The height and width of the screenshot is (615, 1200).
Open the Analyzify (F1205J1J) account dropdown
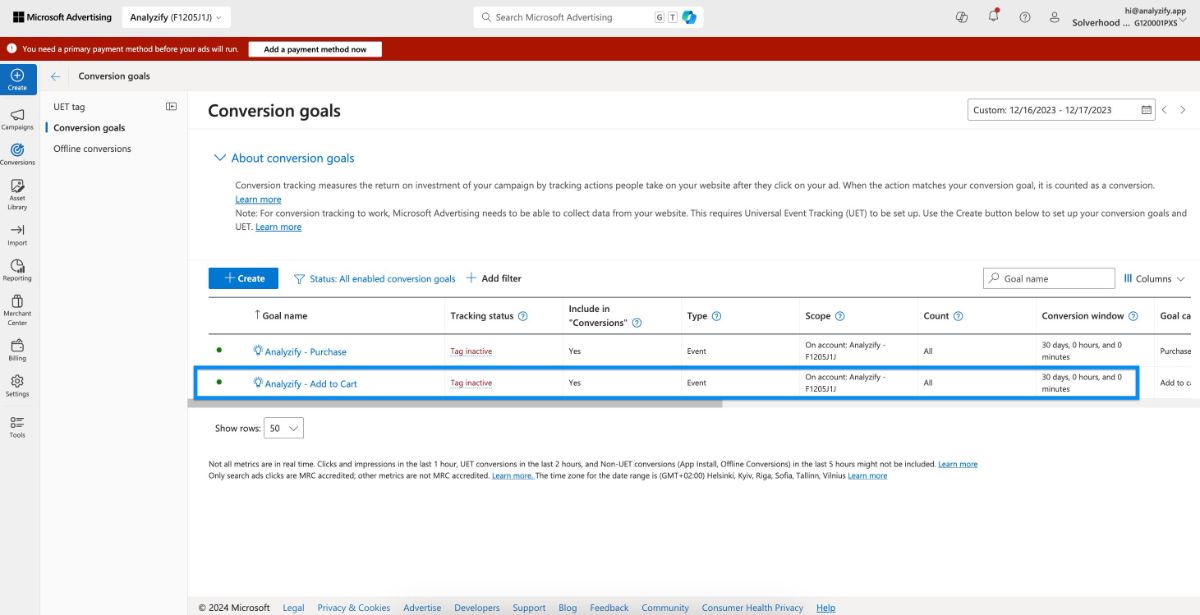tap(176, 17)
